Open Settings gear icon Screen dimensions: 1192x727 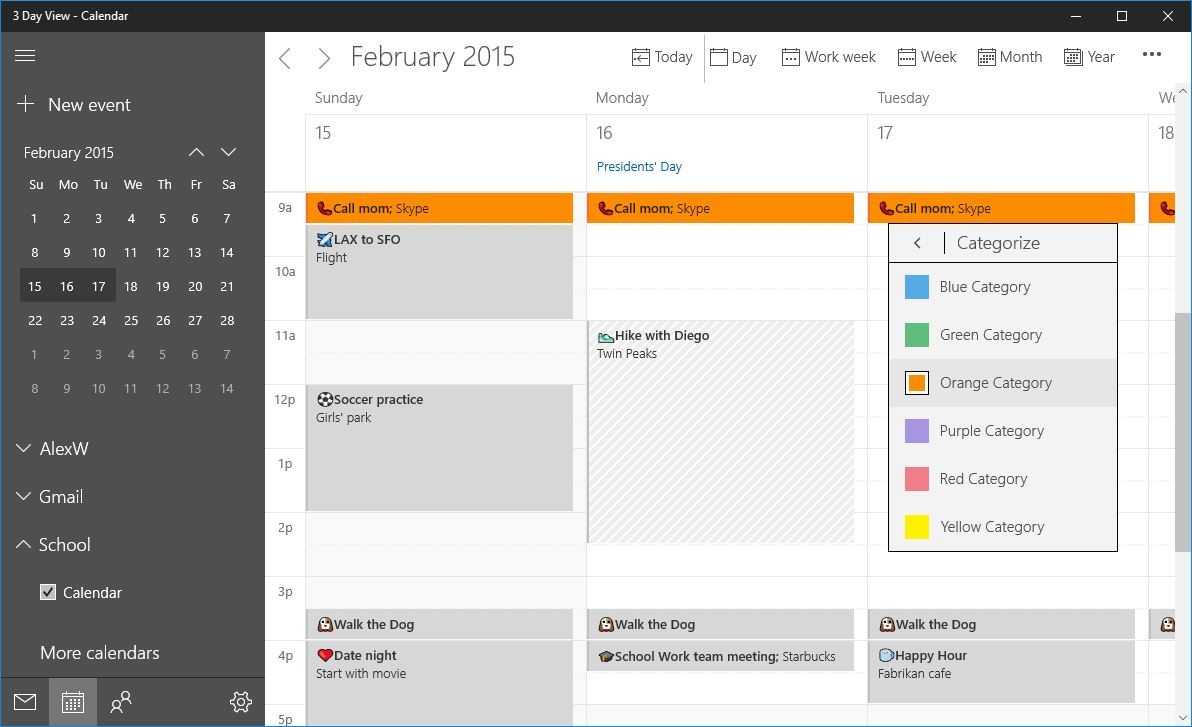click(241, 702)
